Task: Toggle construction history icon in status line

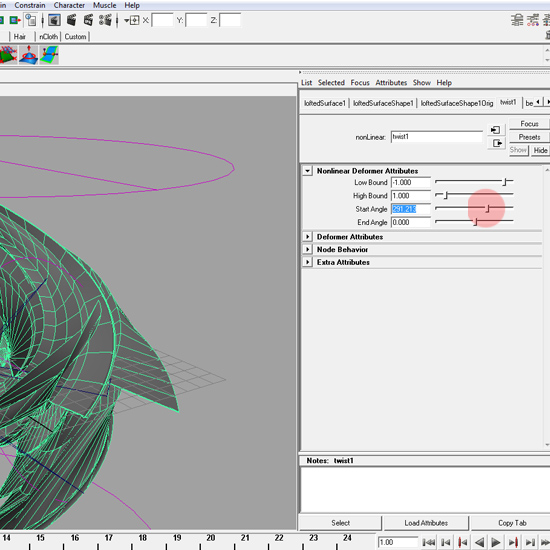Action: (31, 20)
